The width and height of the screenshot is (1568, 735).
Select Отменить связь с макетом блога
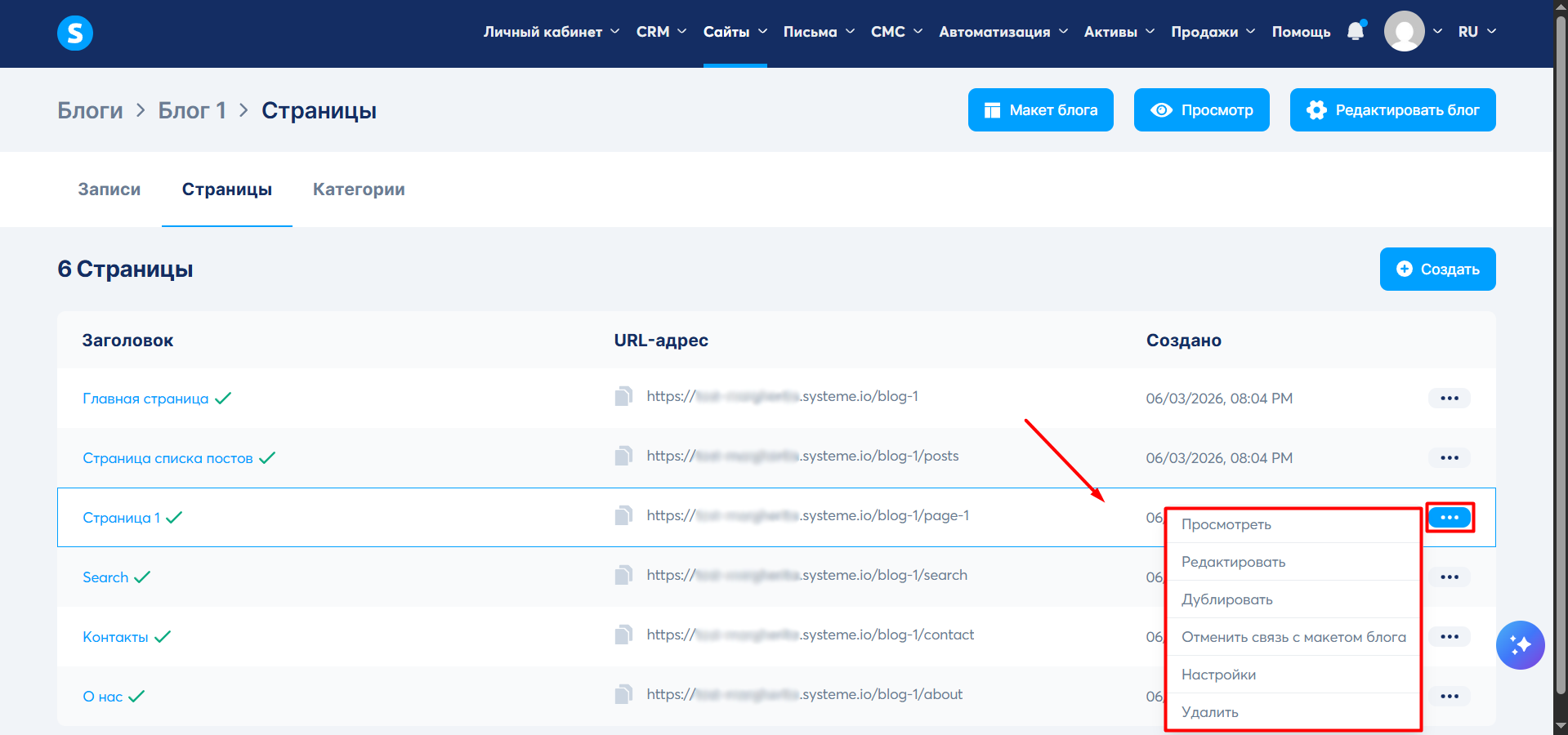tap(1293, 637)
